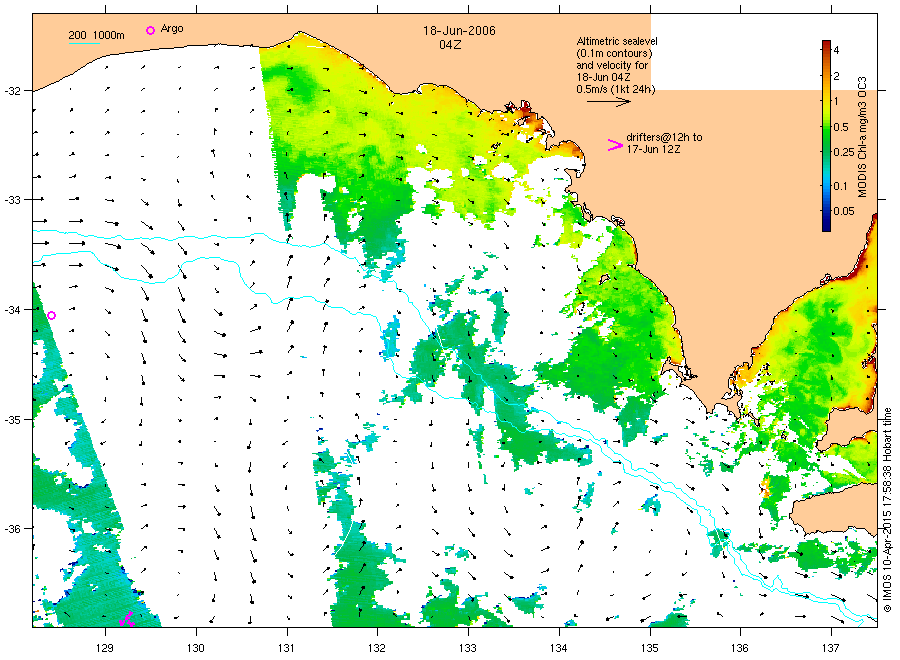Click the longitude label '133'
The height and width of the screenshot is (660, 900).
click(468, 648)
